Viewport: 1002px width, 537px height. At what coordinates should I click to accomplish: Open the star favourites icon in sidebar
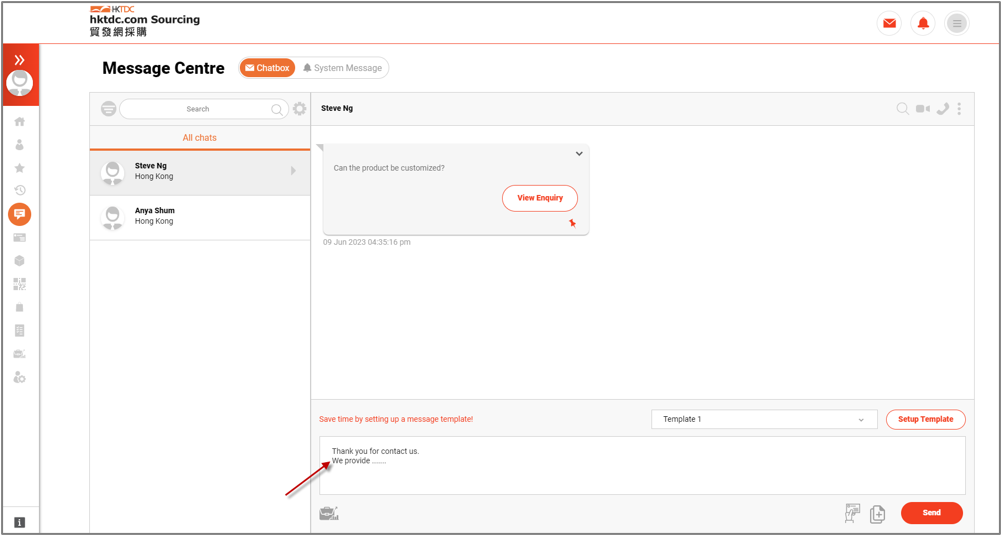(x=20, y=167)
